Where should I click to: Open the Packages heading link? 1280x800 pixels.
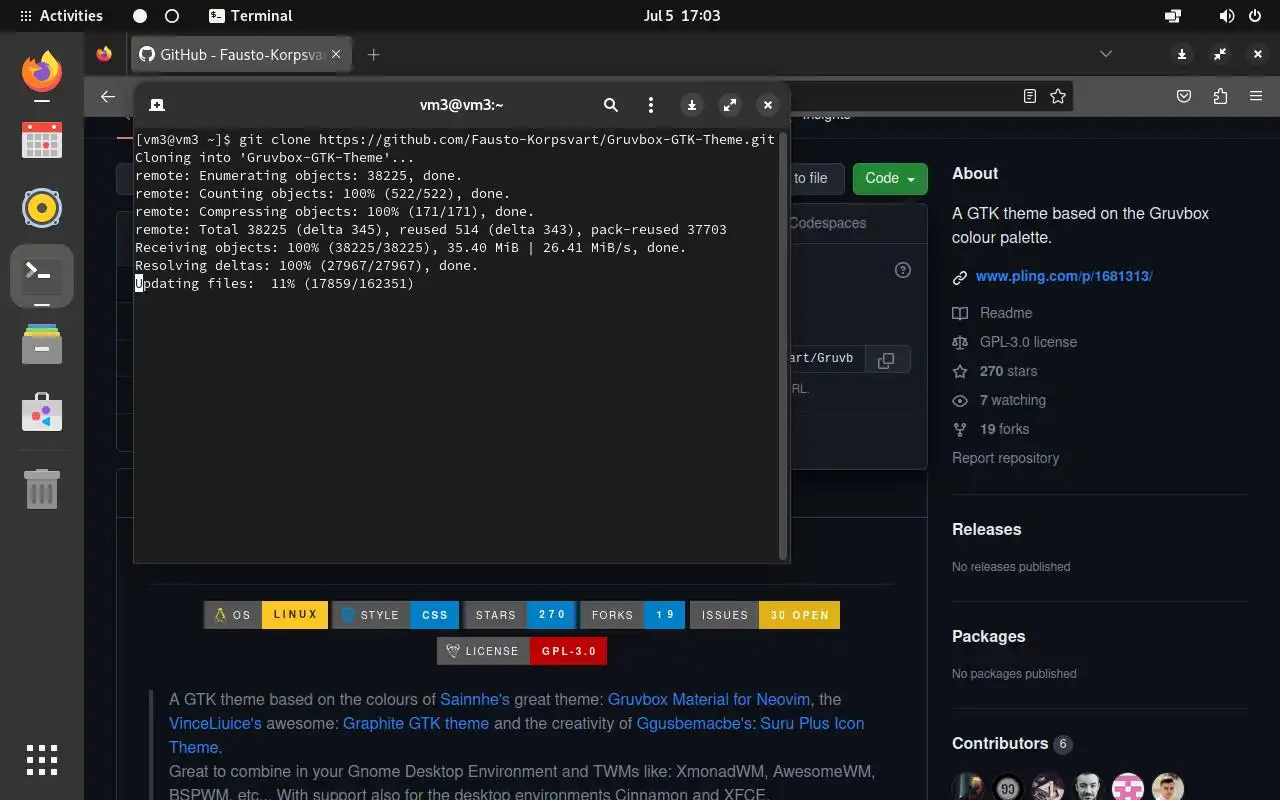click(988, 636)
